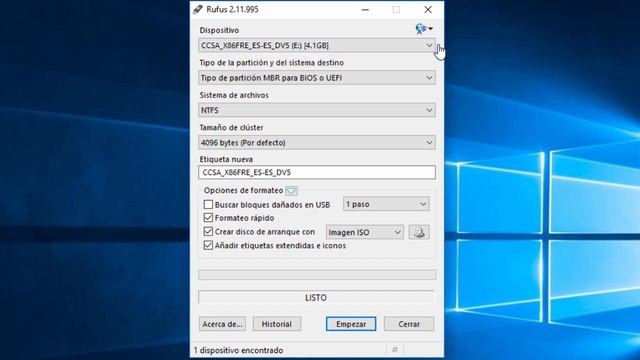The width and height of the screenshot is (640, 360).
Task: Open the 4096 bytes cluster size dropdown
Action: tap(317, 142)
